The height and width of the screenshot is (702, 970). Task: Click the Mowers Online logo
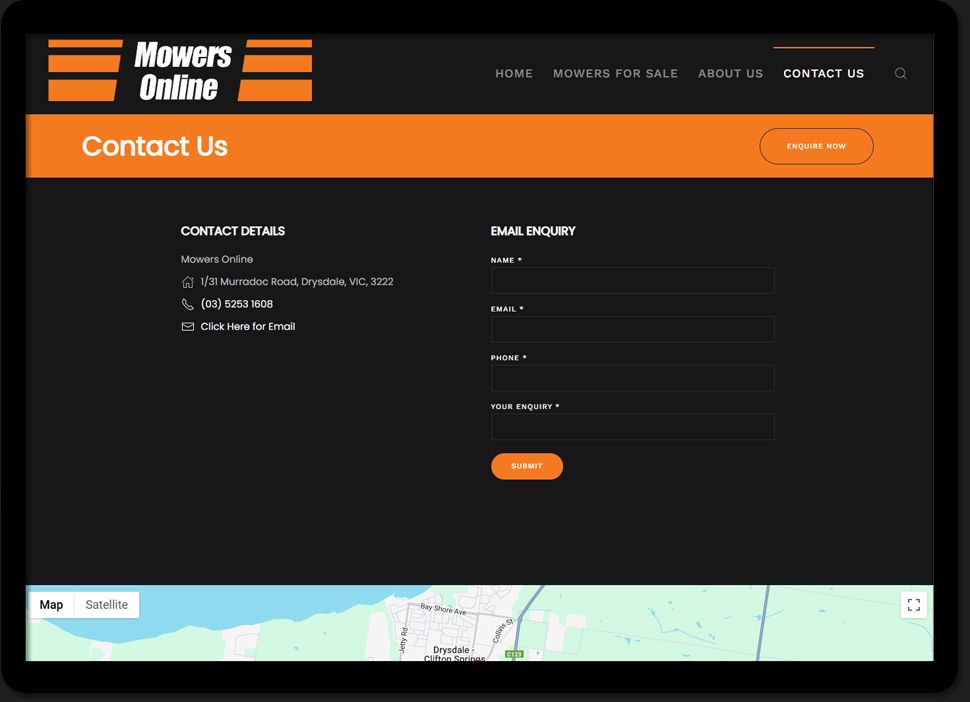(180, 71)
